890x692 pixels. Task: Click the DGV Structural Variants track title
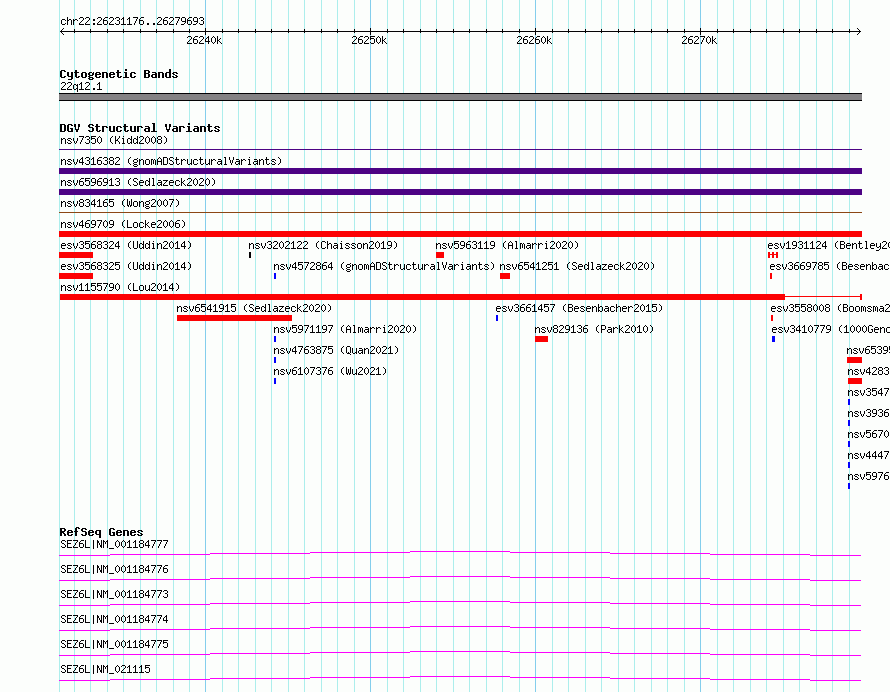click(x=140, y=128)
